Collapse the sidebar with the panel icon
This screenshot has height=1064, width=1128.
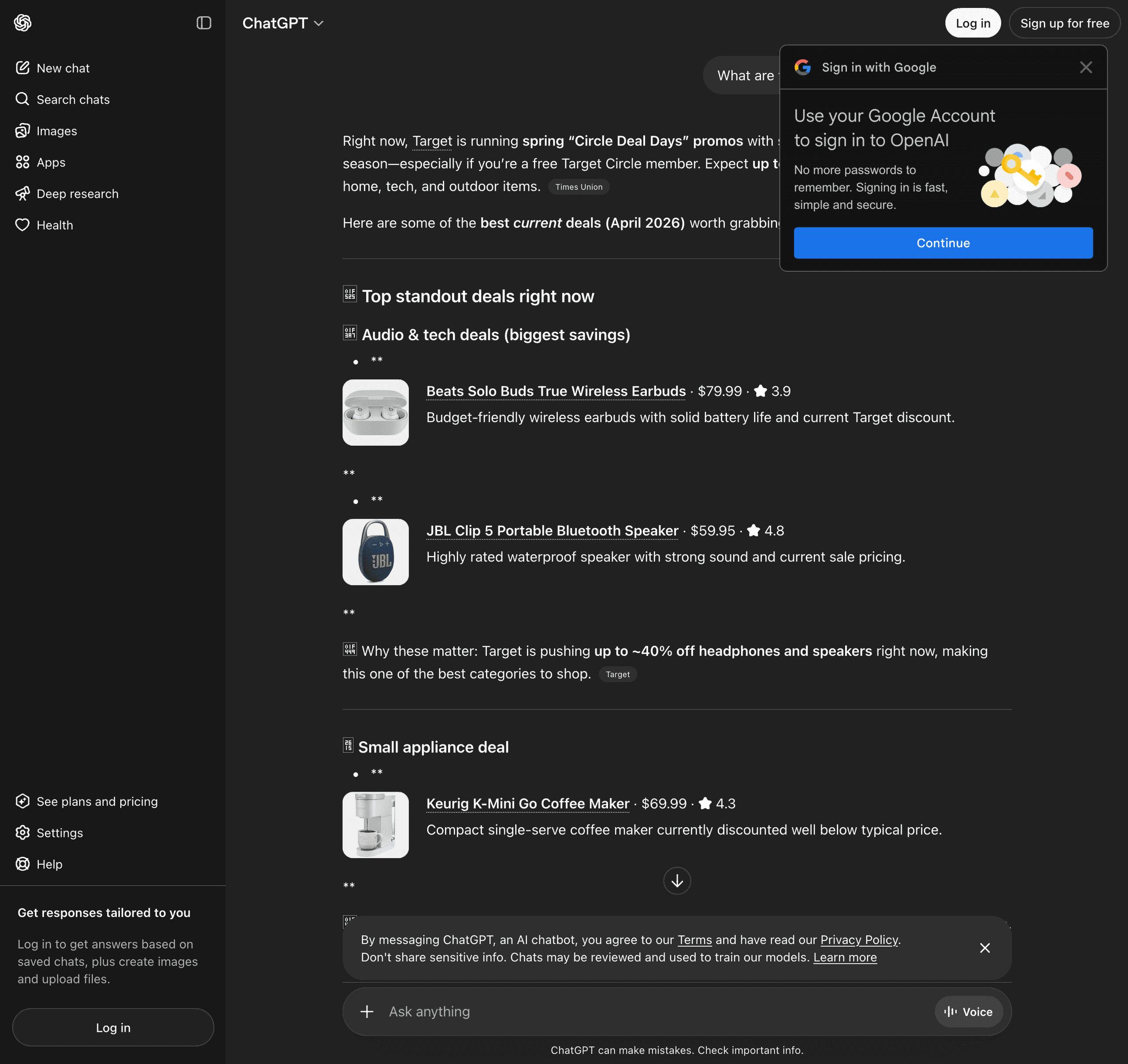204,22
